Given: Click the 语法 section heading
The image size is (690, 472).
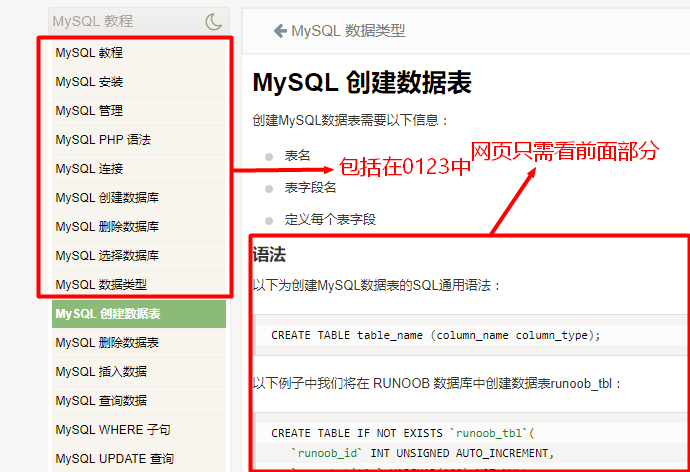Looking at the screenshot, I should click(269, 255).
